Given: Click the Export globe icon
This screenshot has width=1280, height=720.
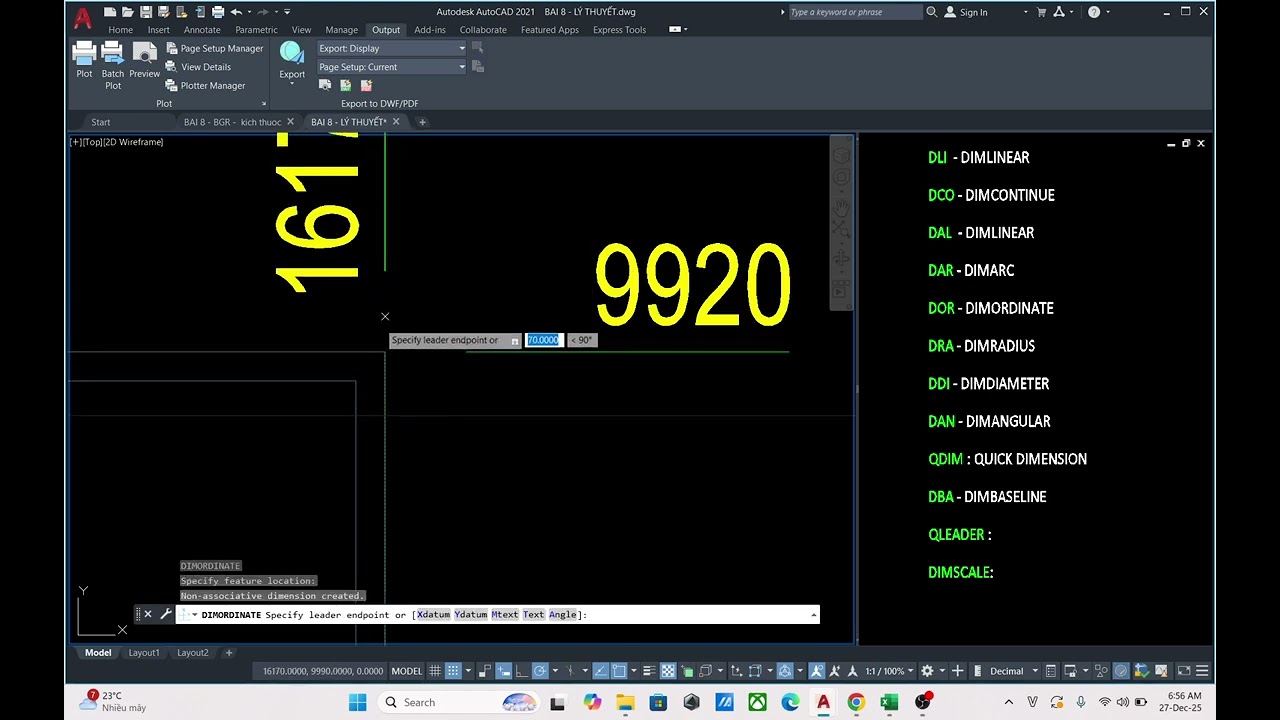Looking at the screenshot, I should tap(292, 52).
